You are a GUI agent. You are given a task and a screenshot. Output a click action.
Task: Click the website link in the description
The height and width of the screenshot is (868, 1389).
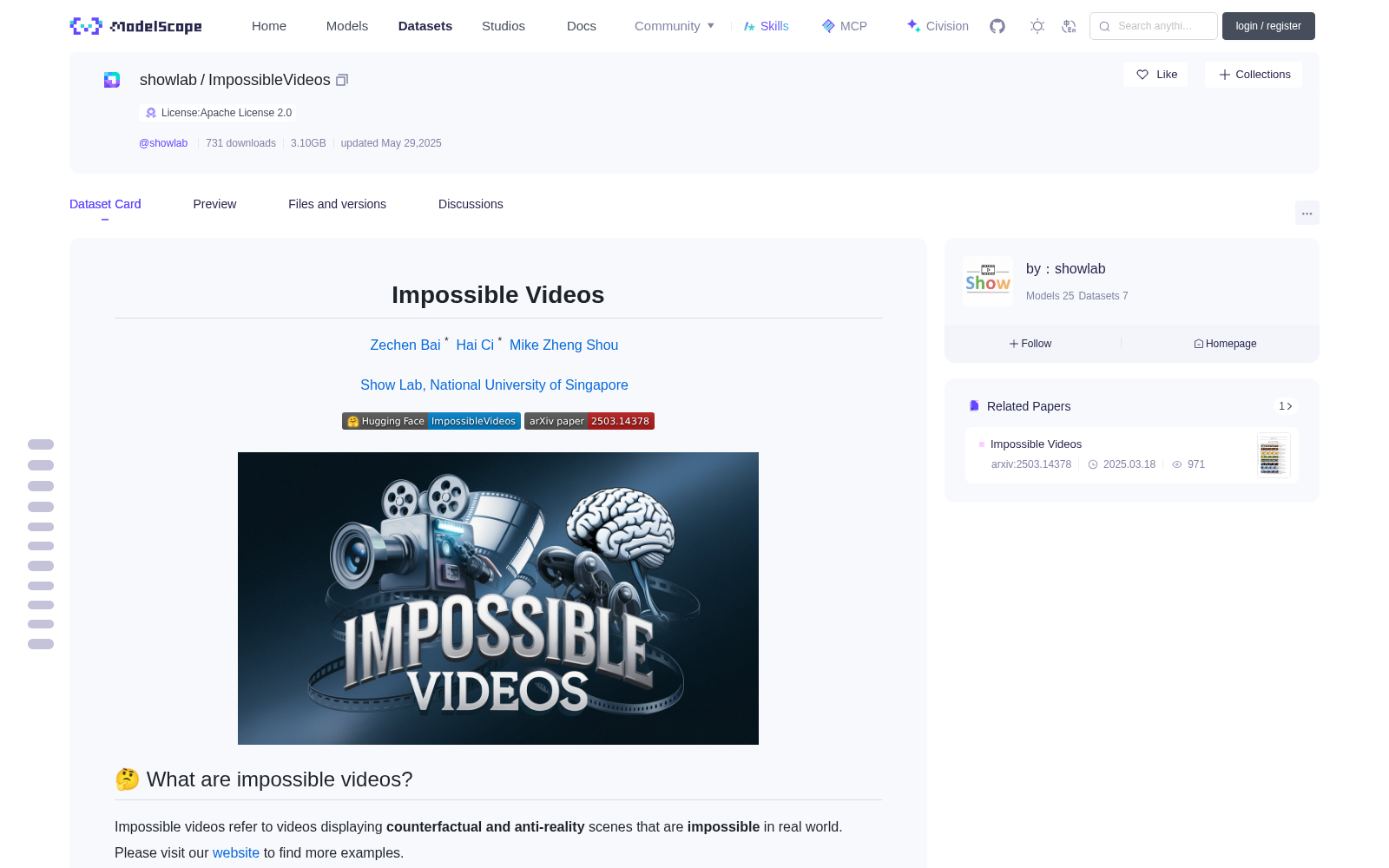pyautogui.click(x=236, y=852)
